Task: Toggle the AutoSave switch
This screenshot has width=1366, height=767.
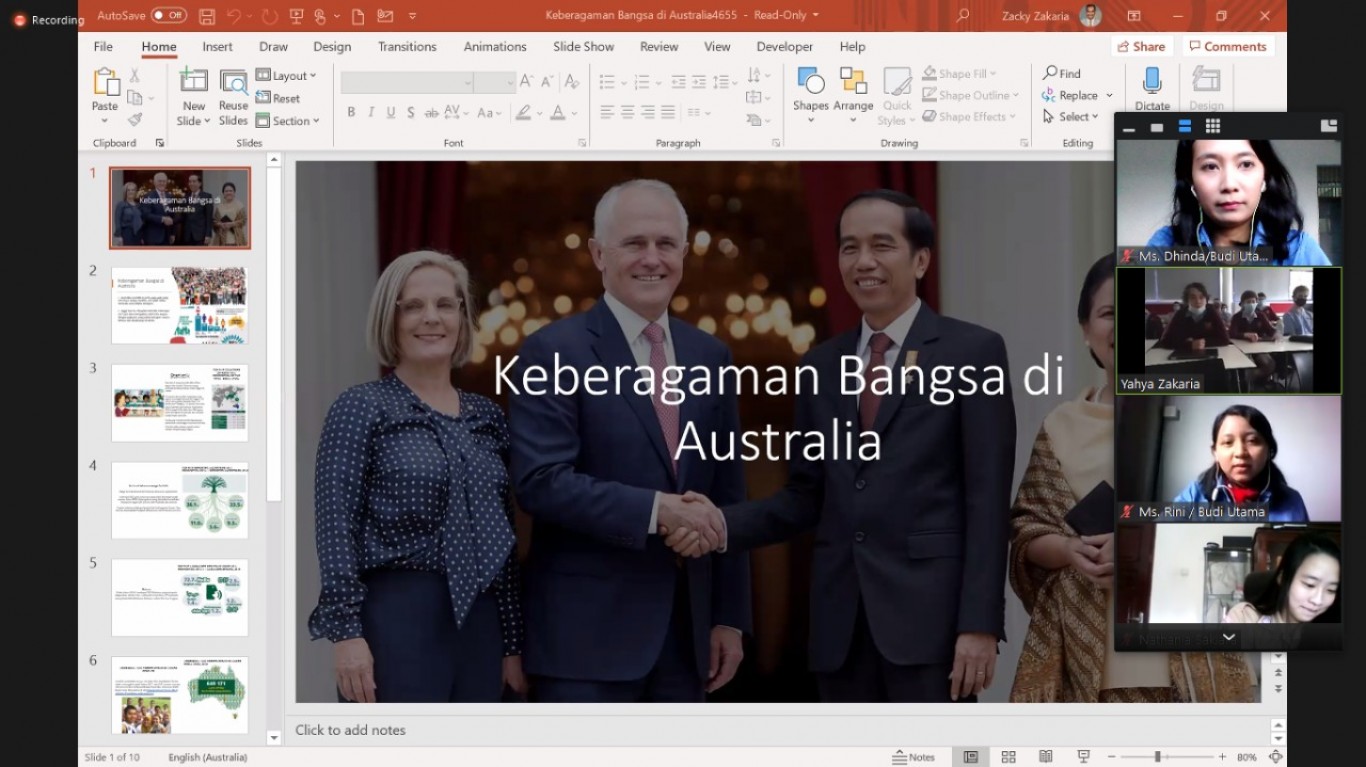Action: 169,16
